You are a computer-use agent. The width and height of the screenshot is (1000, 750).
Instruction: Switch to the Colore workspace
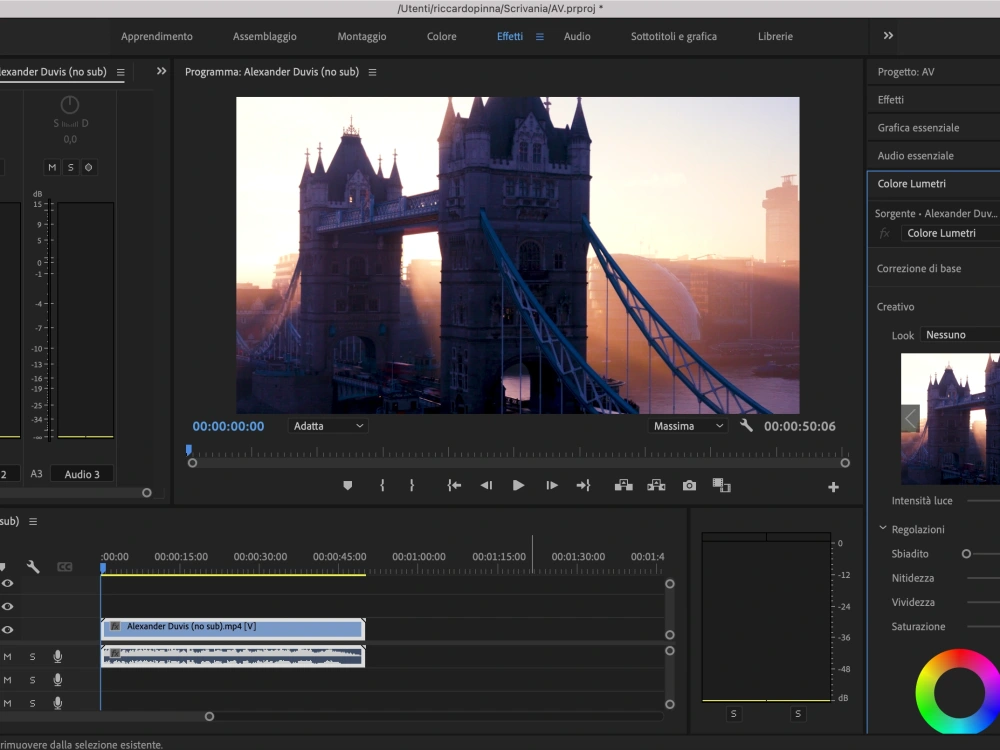click(x=441, y=36)
